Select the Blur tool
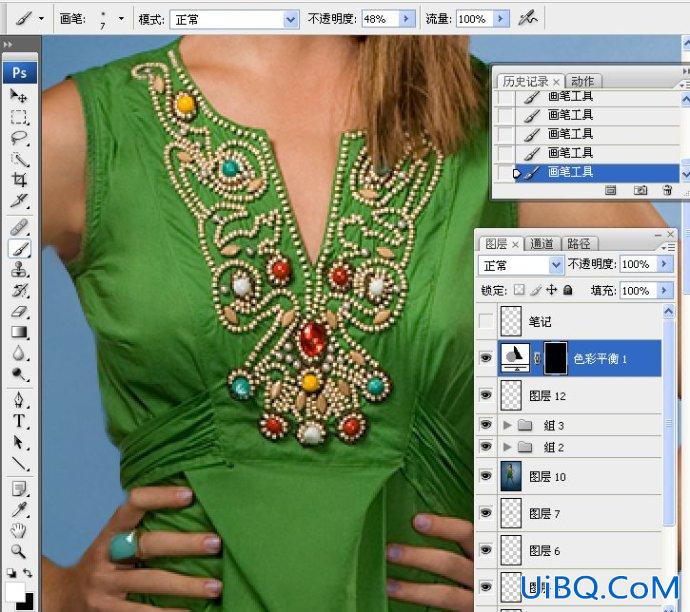The height and width of the screenshot is (612, 690). click(18, 353)
